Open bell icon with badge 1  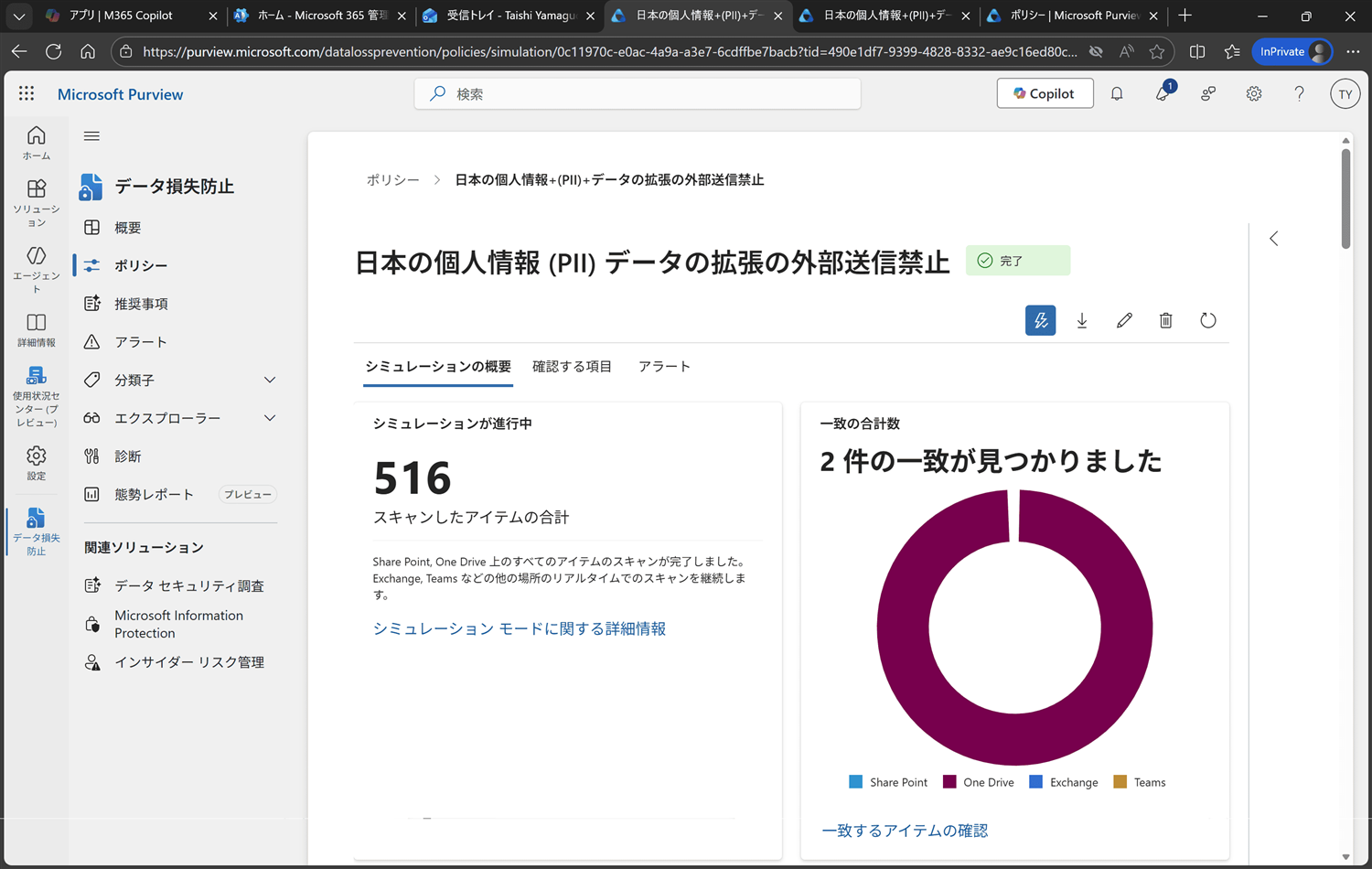point(1163,92)
